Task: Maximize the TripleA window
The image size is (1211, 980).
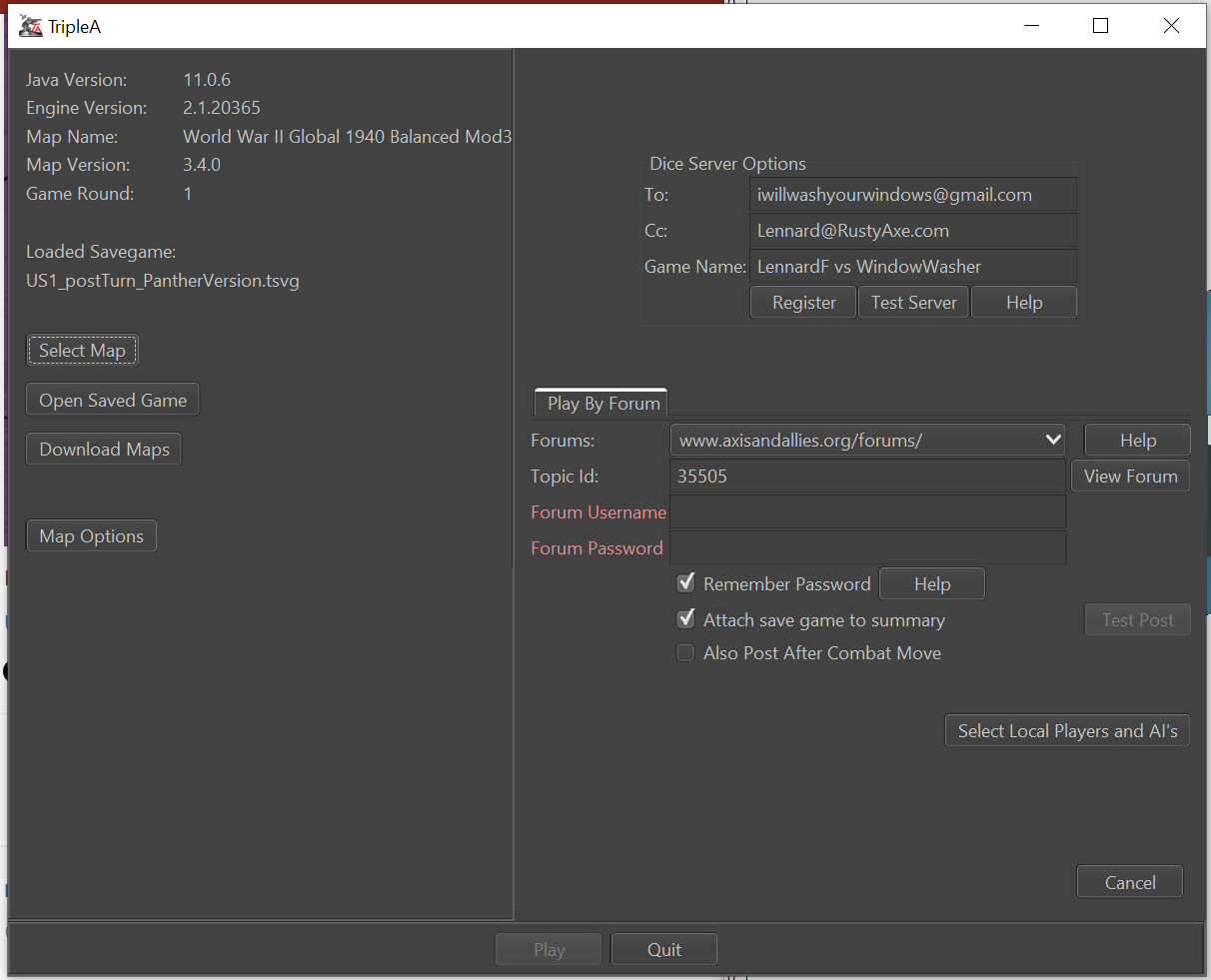Action: pos(1100,26)
